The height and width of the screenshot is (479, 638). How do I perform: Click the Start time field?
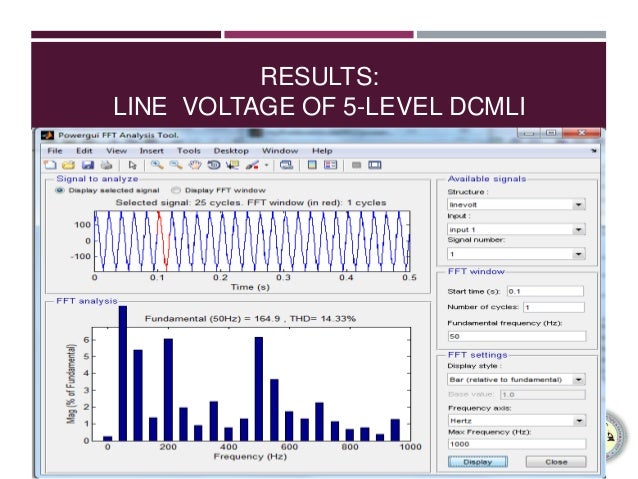[545, 291]
